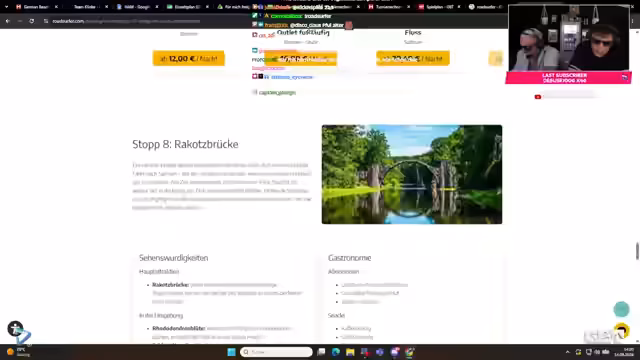Click the Windows Start button
The image size is (640, 360).
coord(231,352)
